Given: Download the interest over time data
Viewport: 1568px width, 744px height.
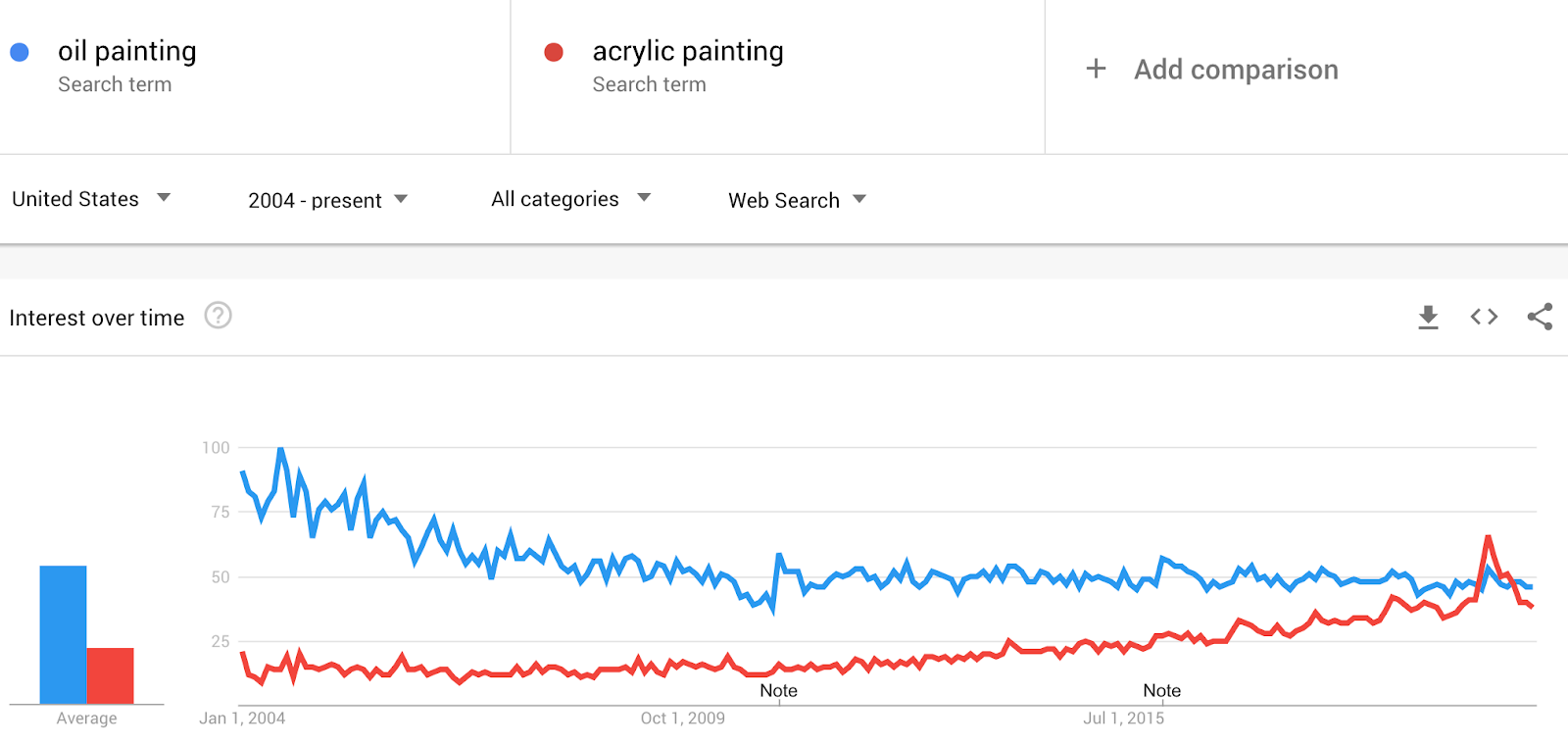Looking at the screenshot, I should 1428,317.
